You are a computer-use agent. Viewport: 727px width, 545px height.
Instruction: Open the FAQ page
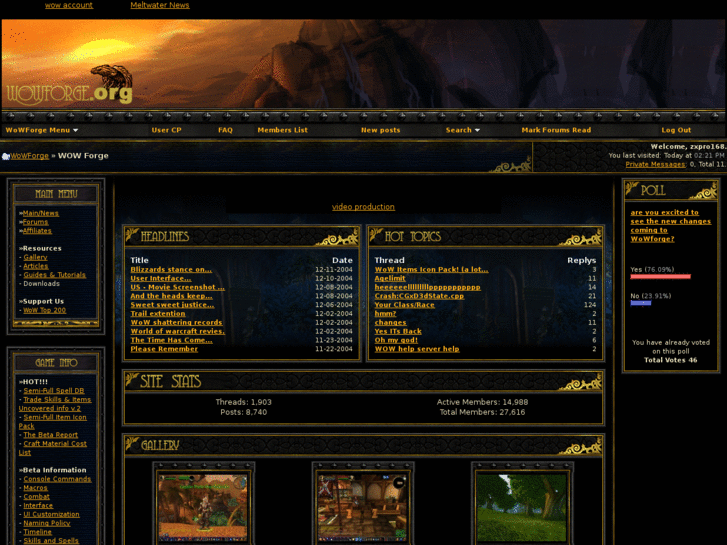click(225, 130)
